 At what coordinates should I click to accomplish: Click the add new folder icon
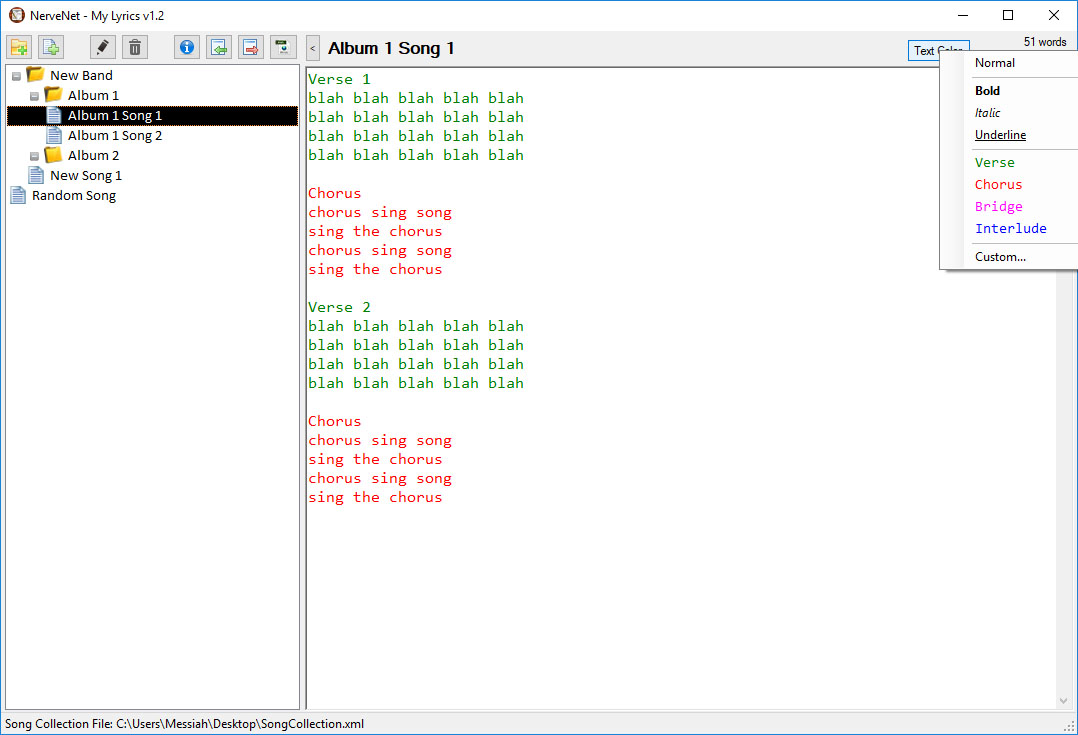click(19, 47)
